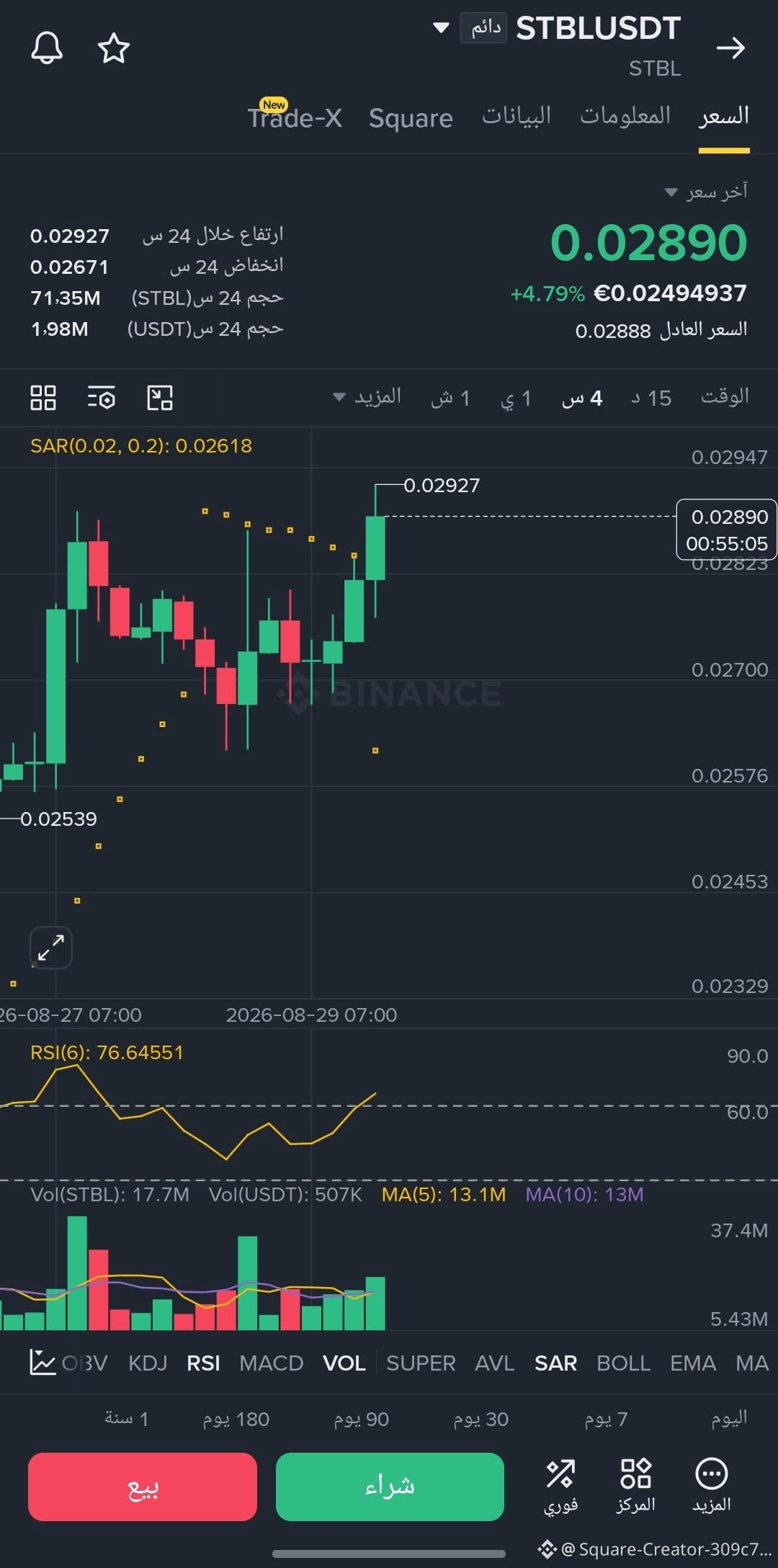
Task: Tap the chart low marker 0.02539
Action: pos(58,819)
